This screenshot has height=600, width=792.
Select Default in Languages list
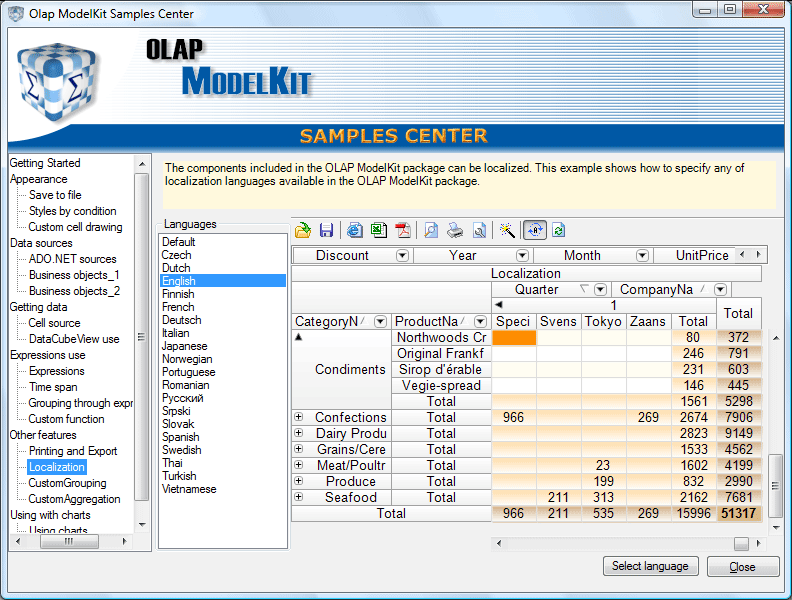click(178, 242)
